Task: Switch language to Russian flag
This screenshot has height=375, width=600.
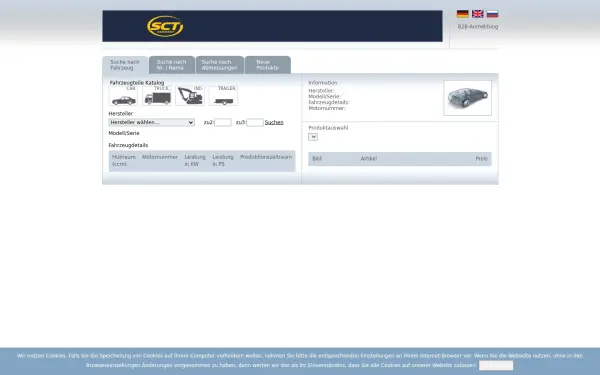Action: pos(492,14)
